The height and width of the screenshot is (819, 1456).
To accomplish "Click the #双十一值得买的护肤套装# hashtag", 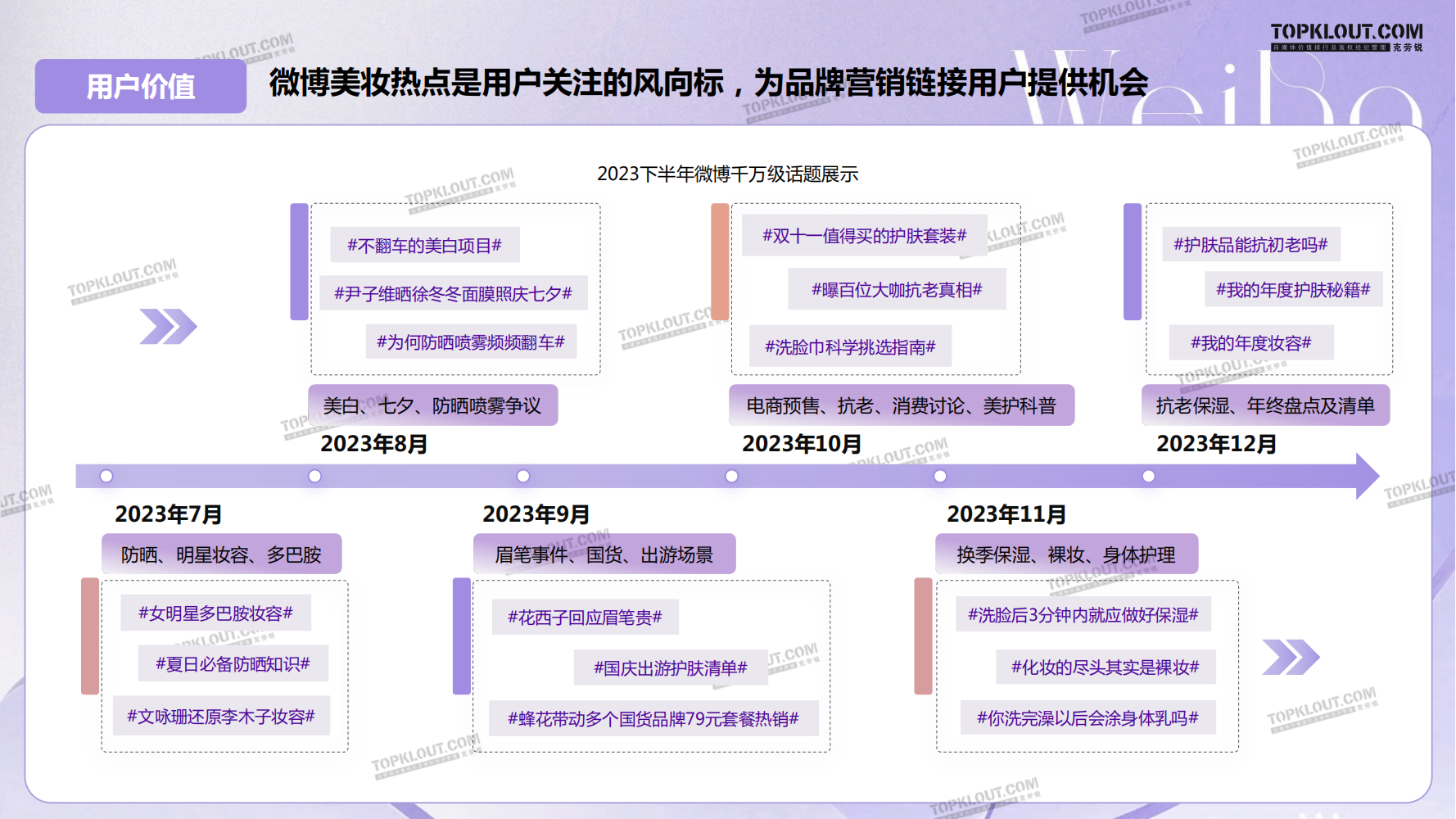I will tap(864, 236).
